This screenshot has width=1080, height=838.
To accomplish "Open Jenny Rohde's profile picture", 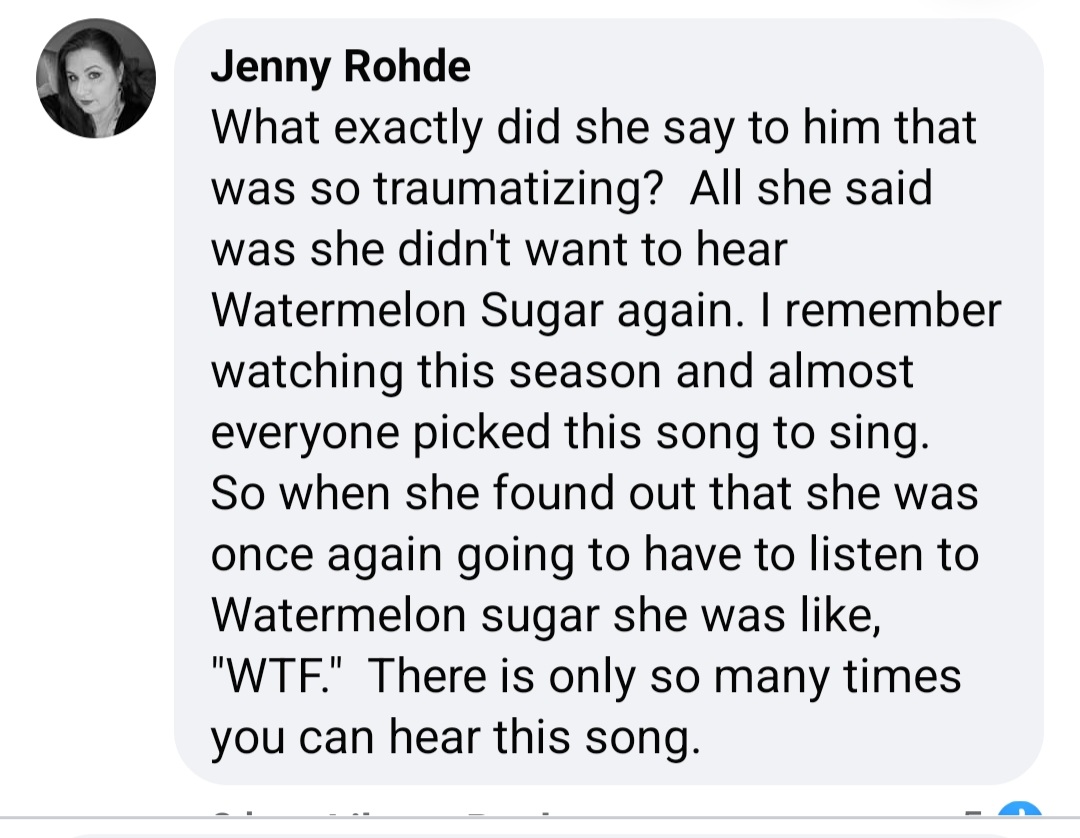I will [x=96, y=78].
